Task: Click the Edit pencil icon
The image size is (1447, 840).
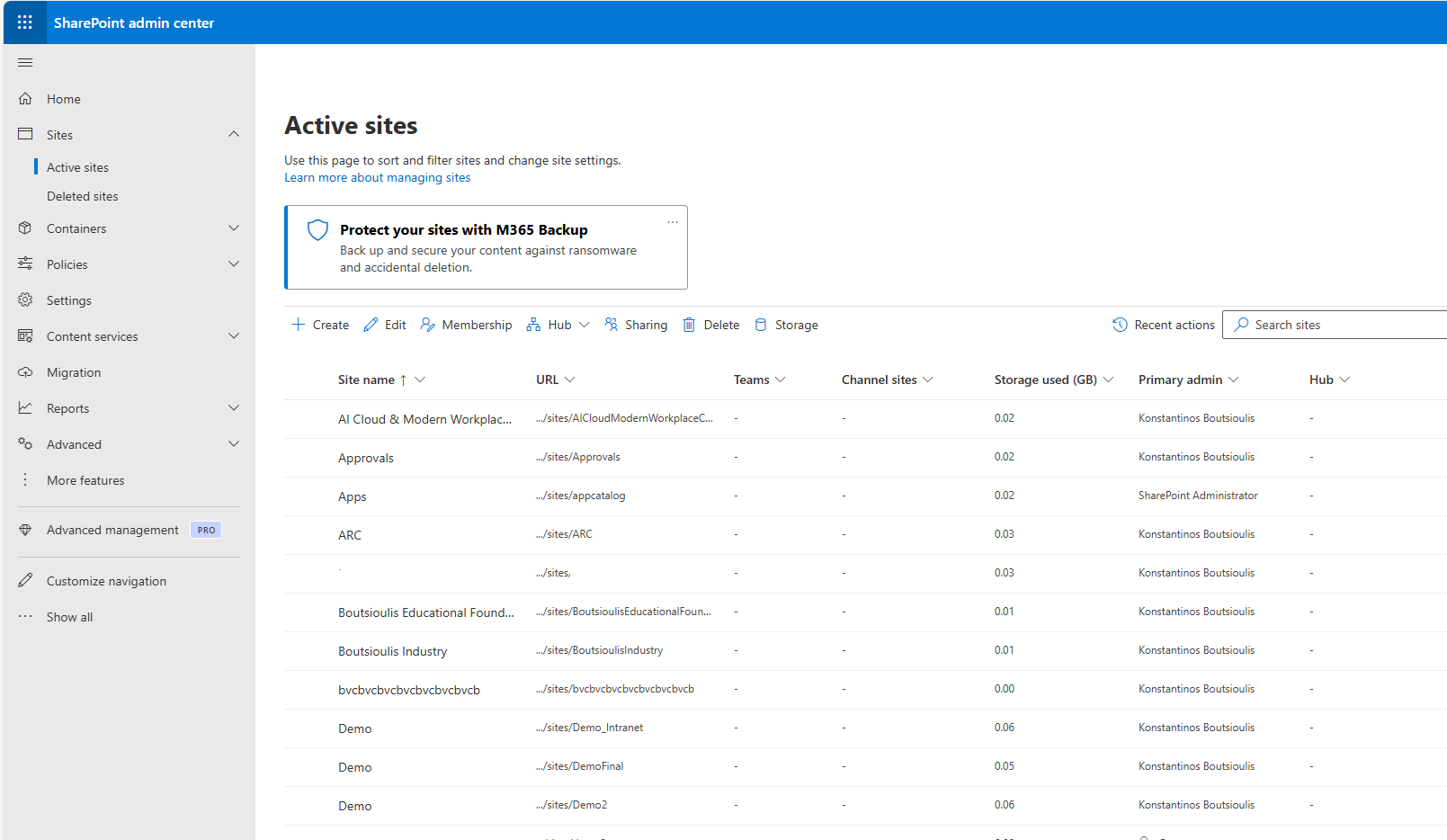Action: point(371,325)
